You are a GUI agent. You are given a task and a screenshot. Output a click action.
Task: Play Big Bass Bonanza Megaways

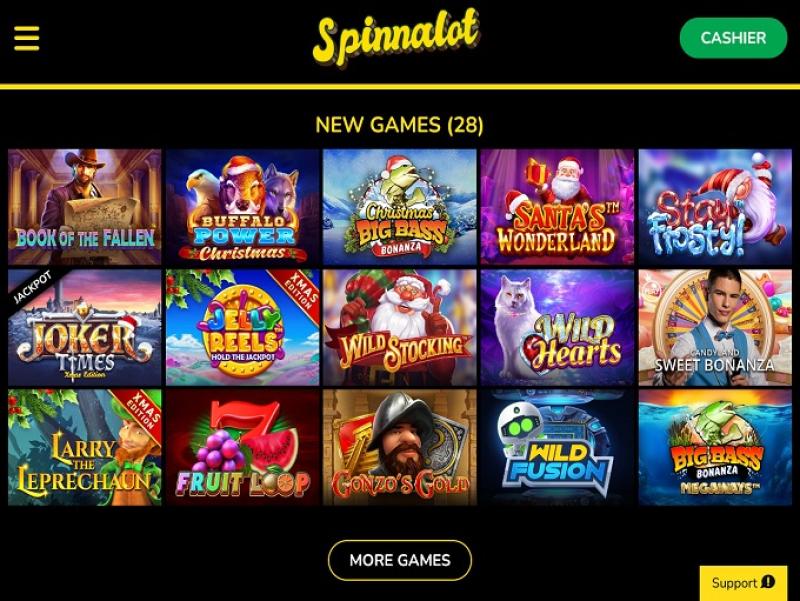coord(715,447)
